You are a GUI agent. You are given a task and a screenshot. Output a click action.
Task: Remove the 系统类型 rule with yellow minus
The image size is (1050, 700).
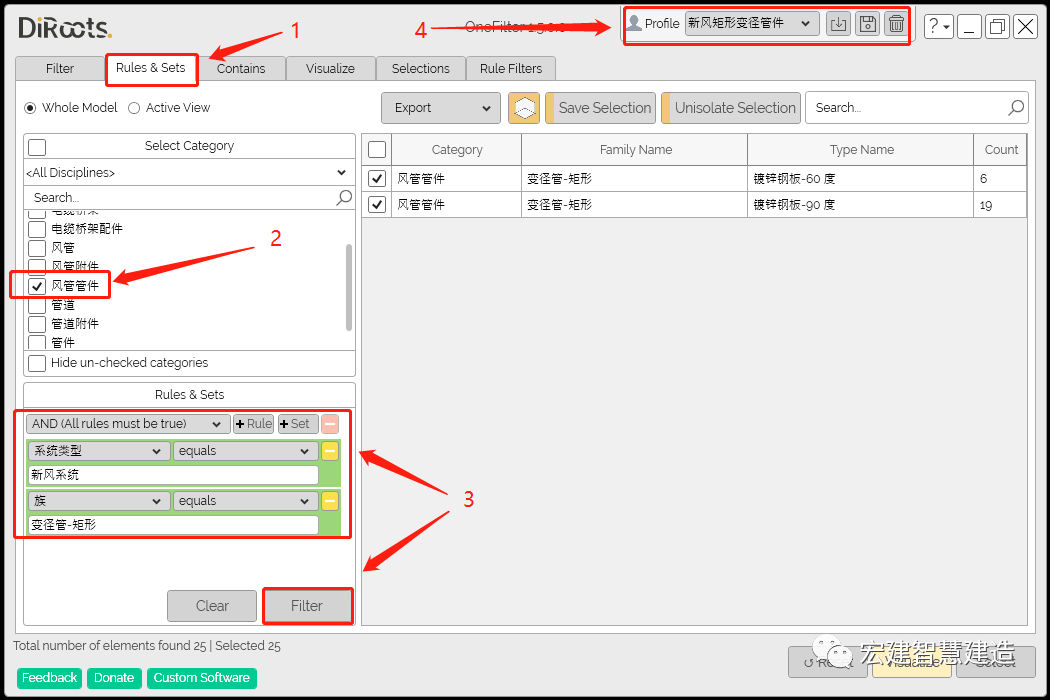click(330, 451)
